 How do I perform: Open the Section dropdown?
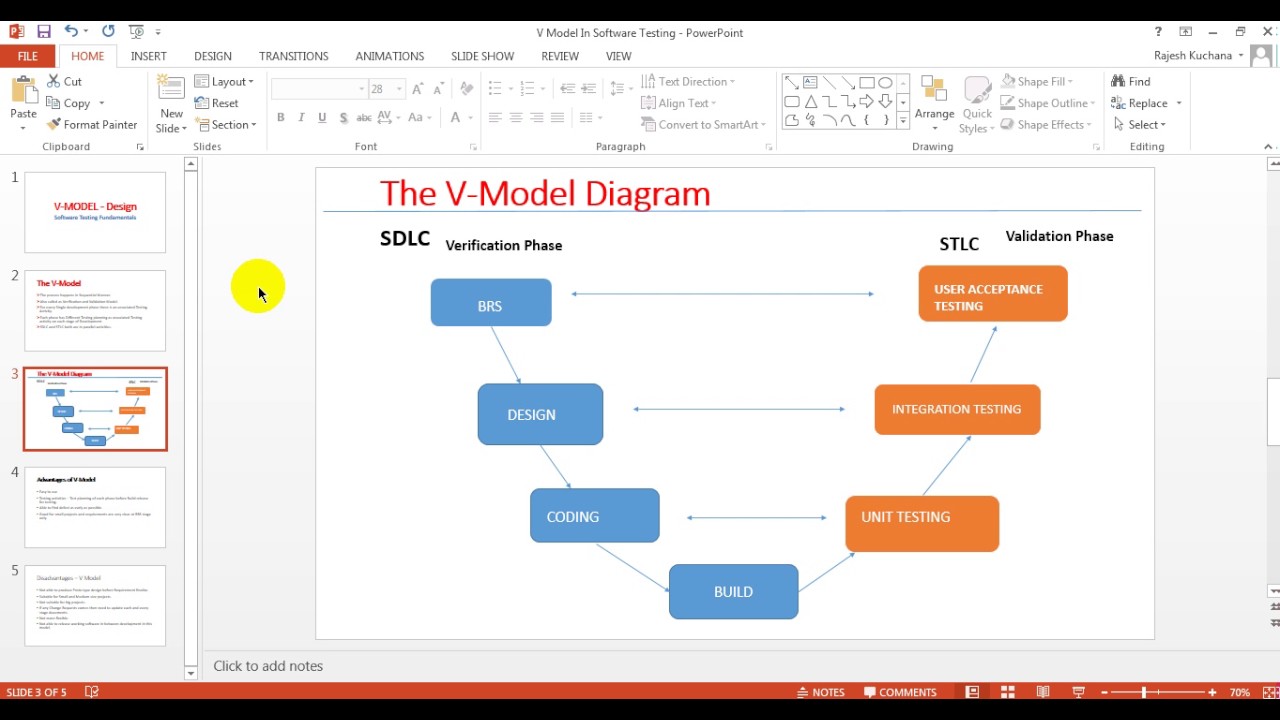tap(226, 125)
